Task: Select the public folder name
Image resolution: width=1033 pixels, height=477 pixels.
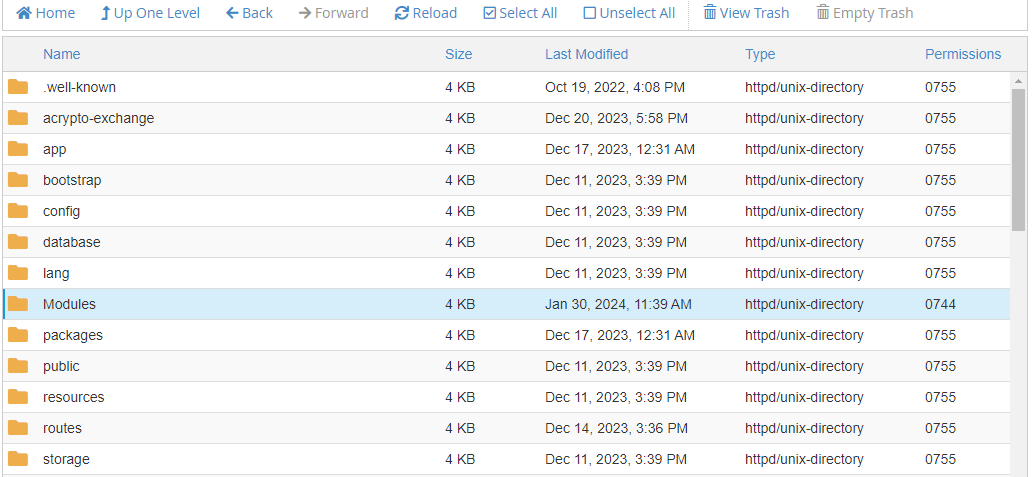Action: [x=61, y=366]
